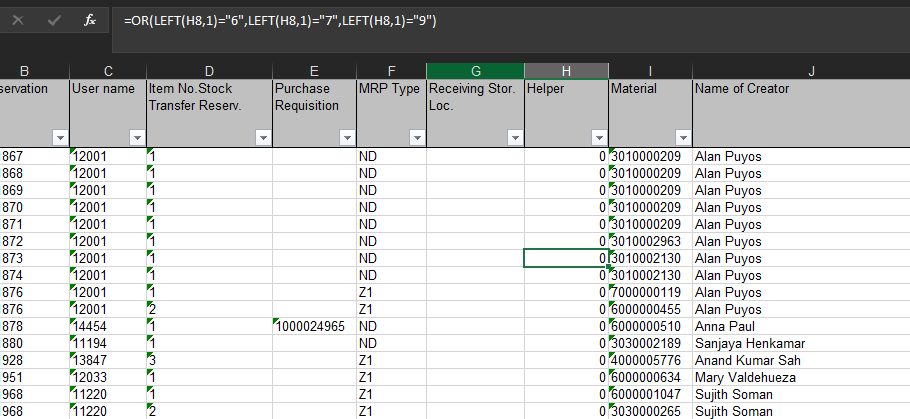910x419 pixels.
Task: Select column I header
Action: [650, 71]
